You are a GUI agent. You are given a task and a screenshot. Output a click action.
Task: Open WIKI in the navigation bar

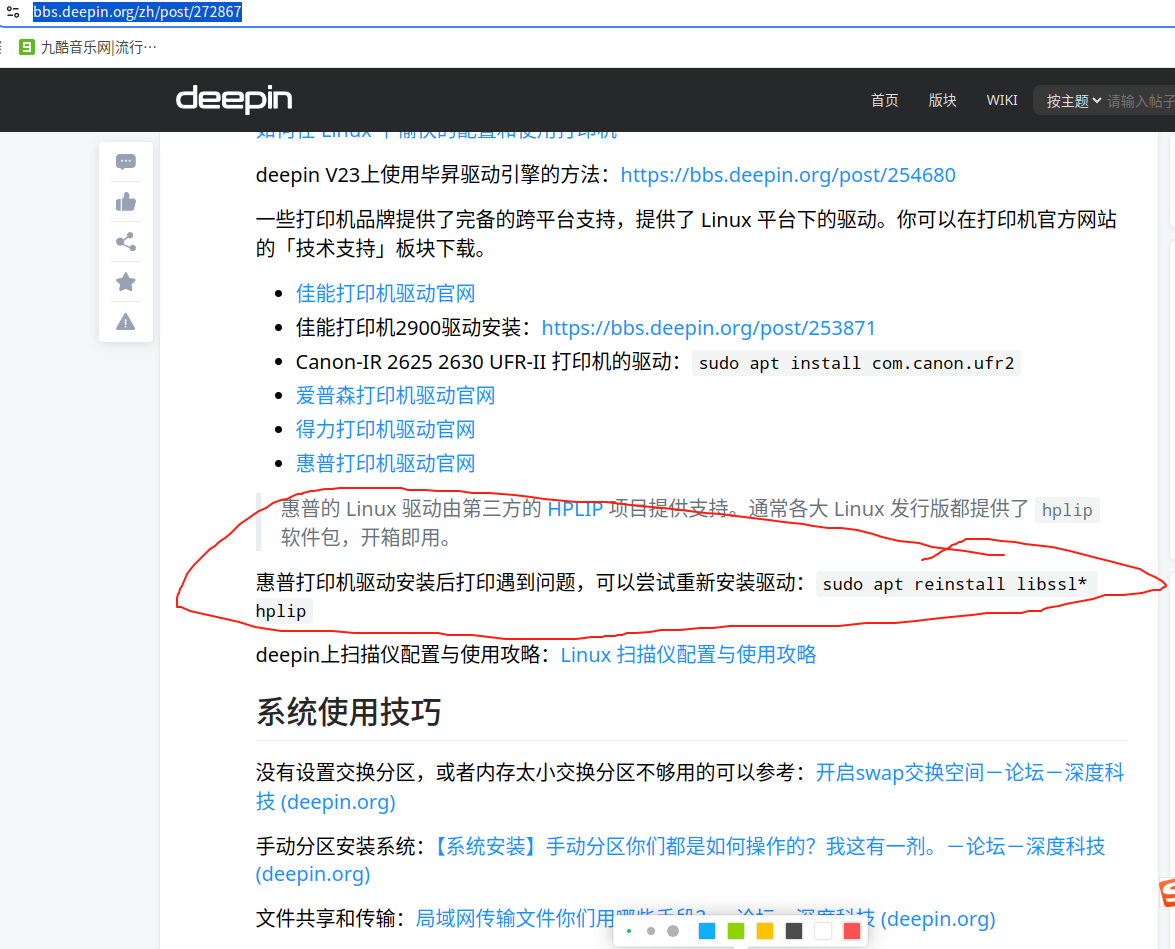(x=1002, y=100)
